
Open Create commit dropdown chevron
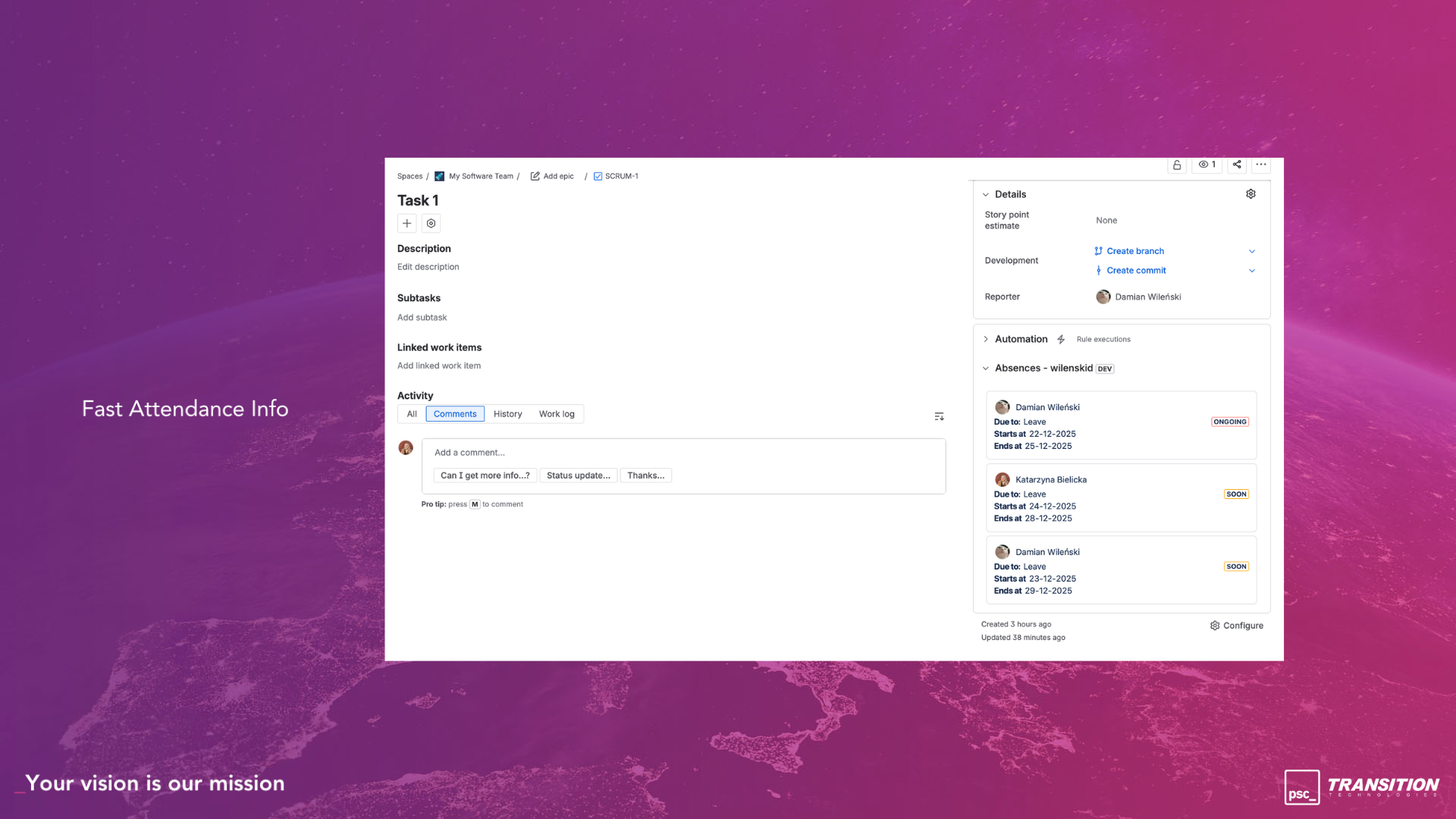[1252, 271]
